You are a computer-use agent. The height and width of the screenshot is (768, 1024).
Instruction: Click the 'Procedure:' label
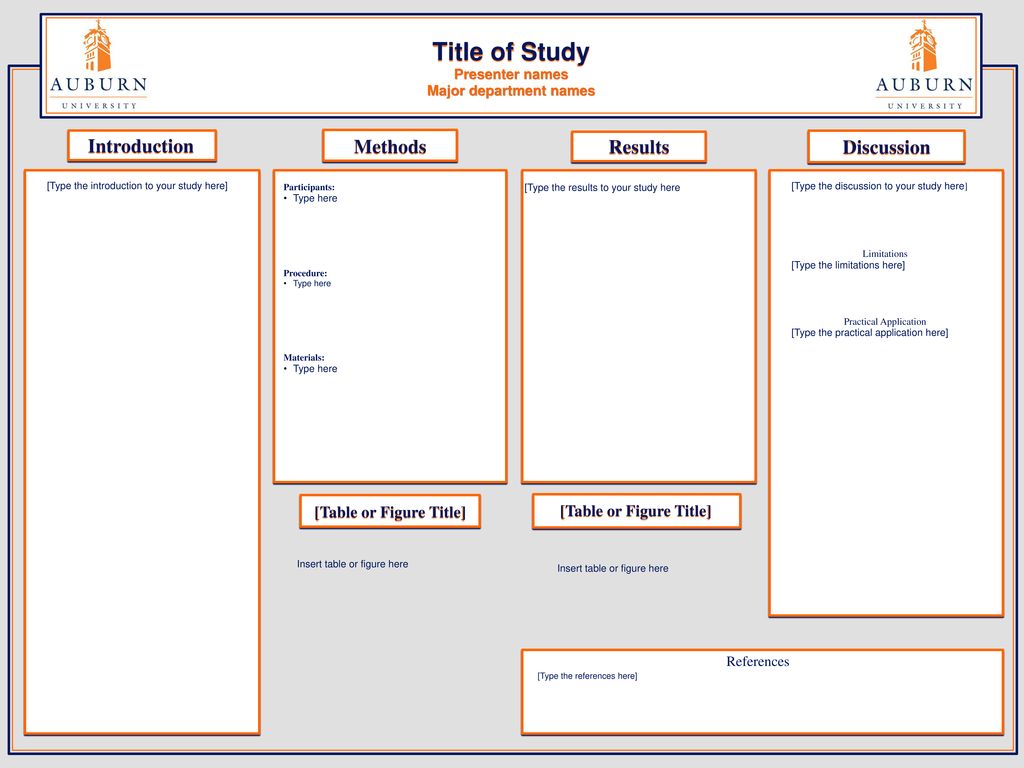305,273
